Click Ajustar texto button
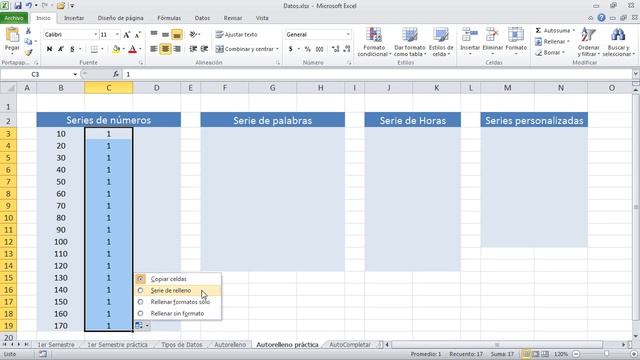Image resolution: width=640 pixels, height=360 pixels. tap(237, 35)
